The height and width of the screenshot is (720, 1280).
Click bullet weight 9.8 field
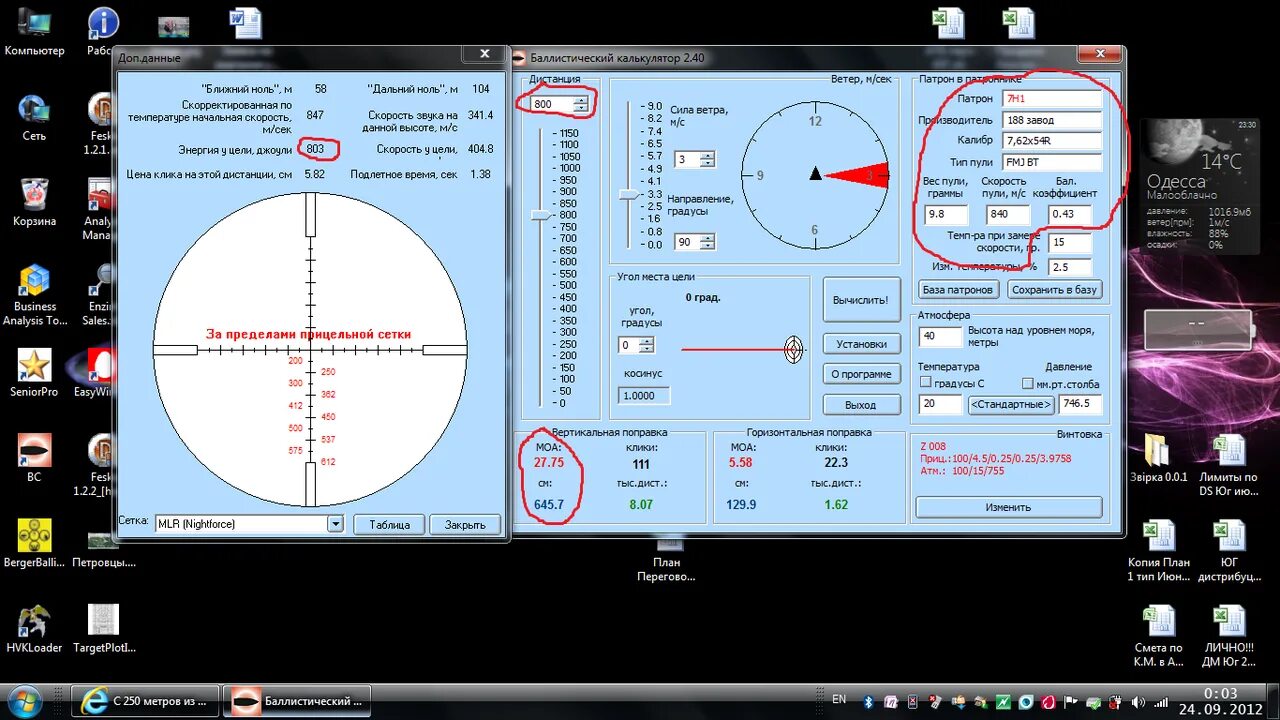tap(945, 214)
